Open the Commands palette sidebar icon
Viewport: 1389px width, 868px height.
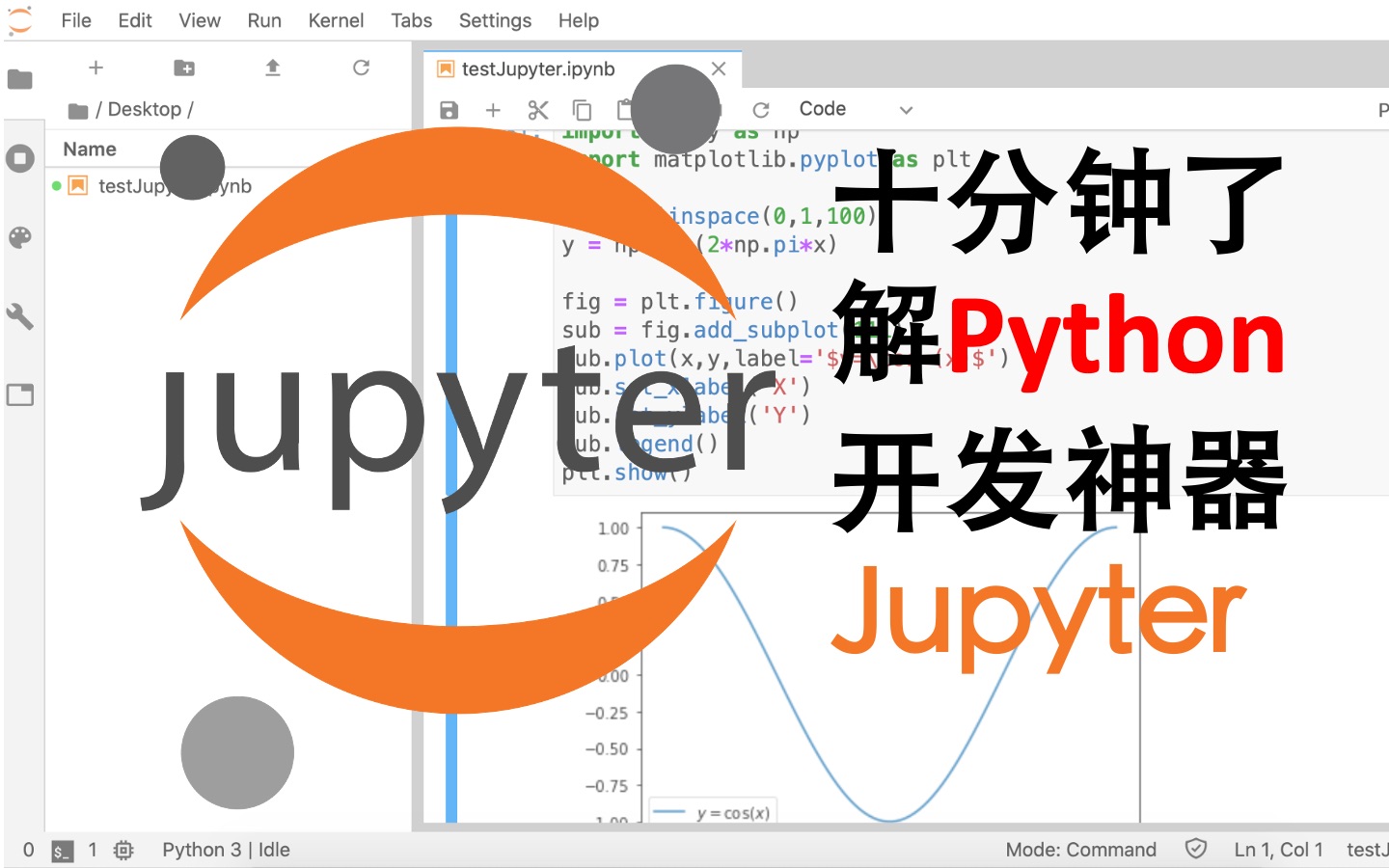(20, 237)
